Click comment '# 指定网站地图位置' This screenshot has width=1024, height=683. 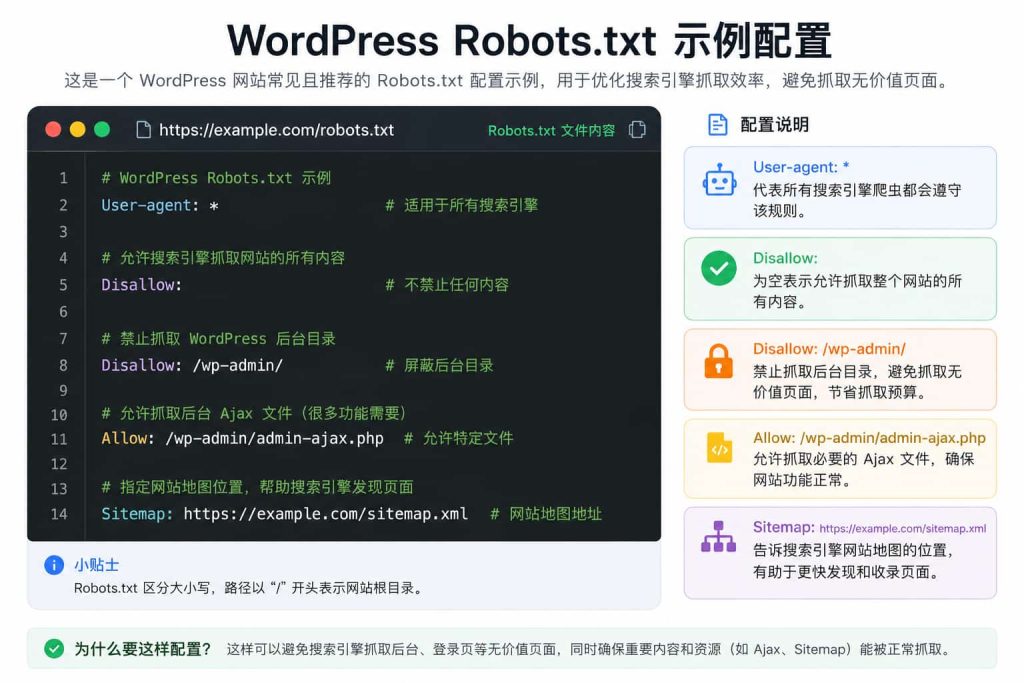[257, 487]
